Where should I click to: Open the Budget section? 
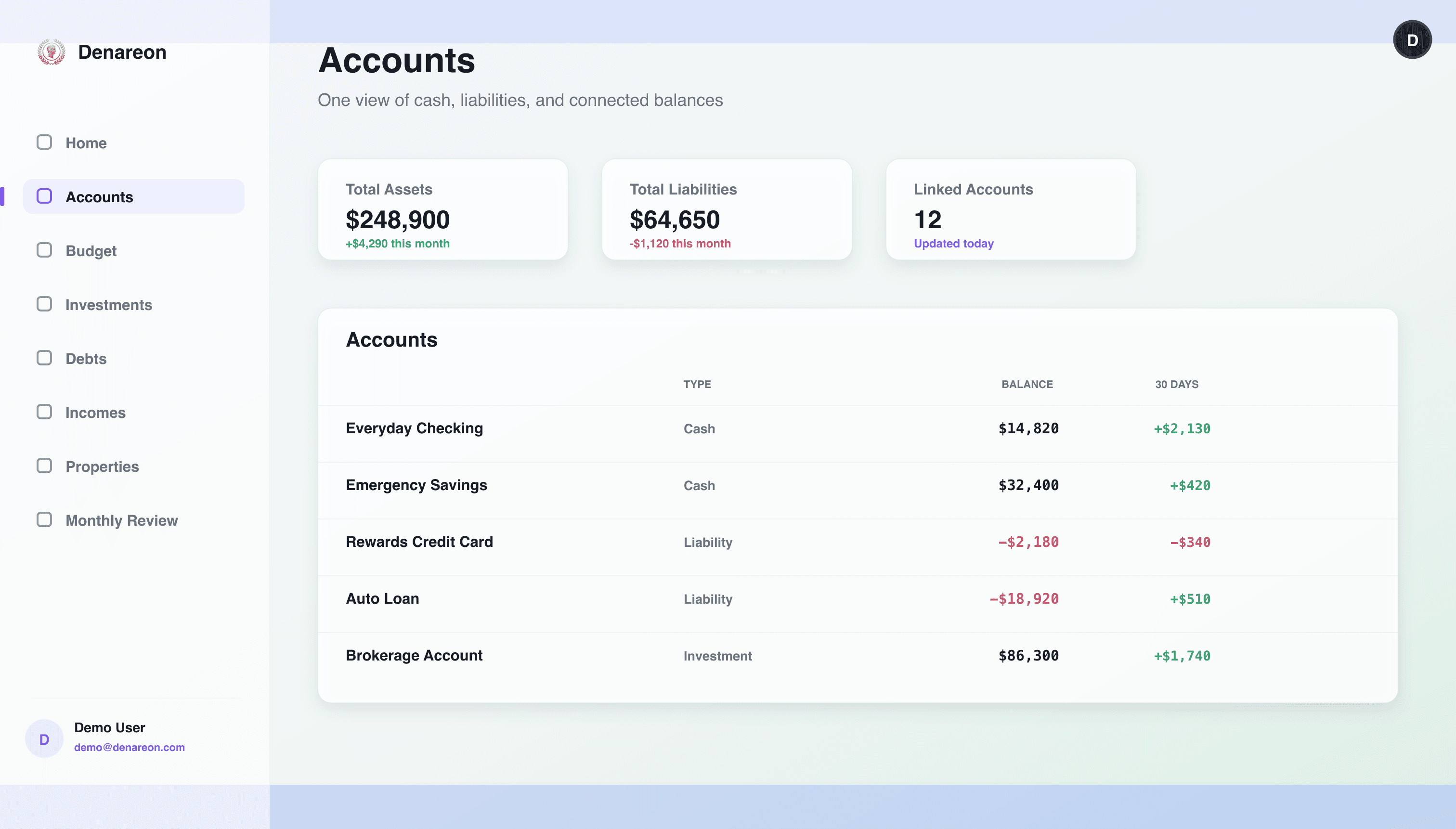(134, 250)
